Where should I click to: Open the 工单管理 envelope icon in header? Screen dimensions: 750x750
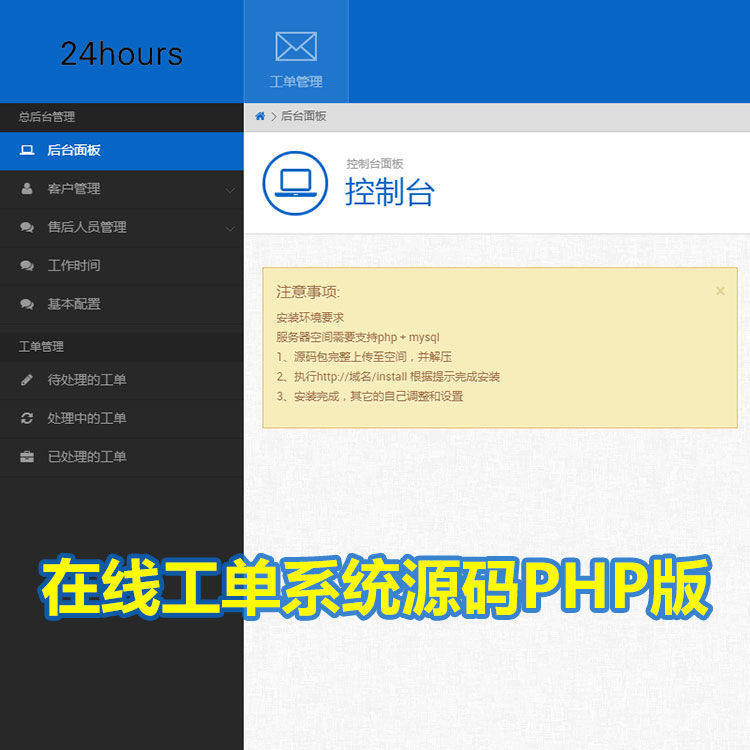tap(296, 47)
